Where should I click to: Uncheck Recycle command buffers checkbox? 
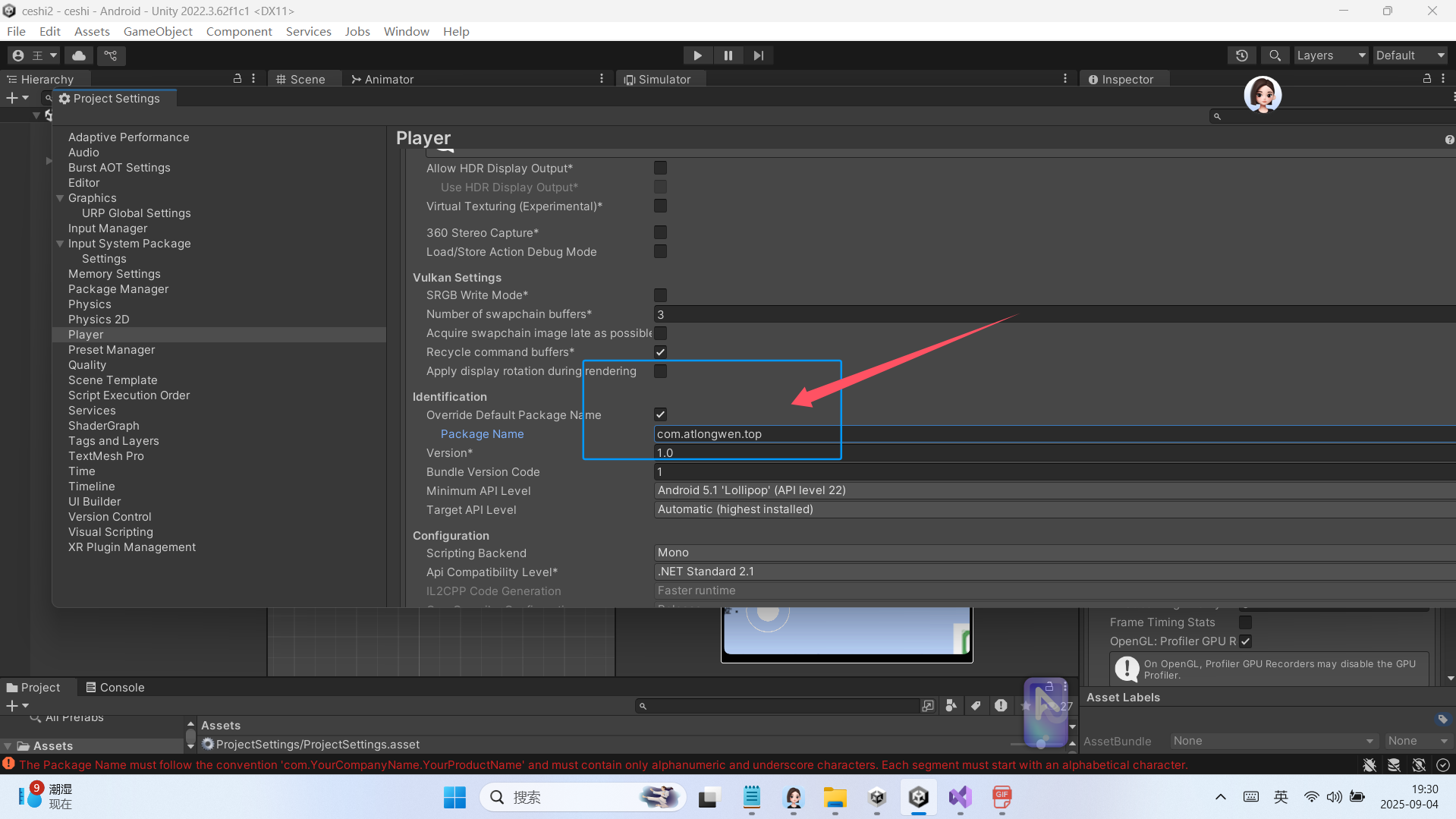tap(661, 351)
